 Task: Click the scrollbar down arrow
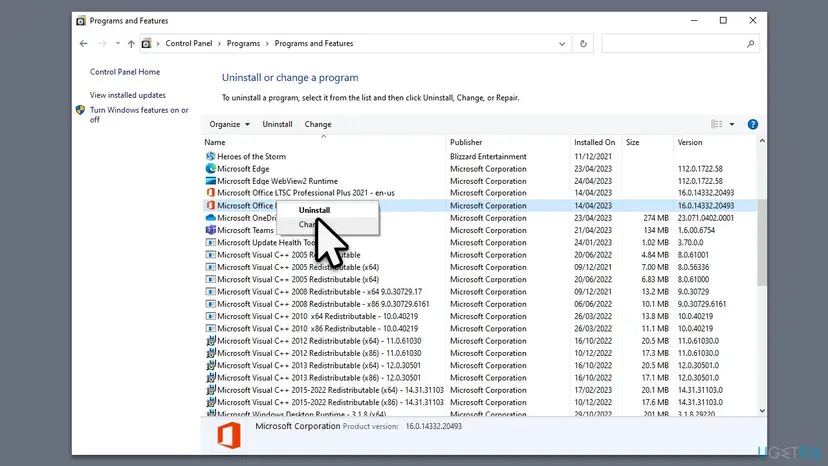click(762, 411)
